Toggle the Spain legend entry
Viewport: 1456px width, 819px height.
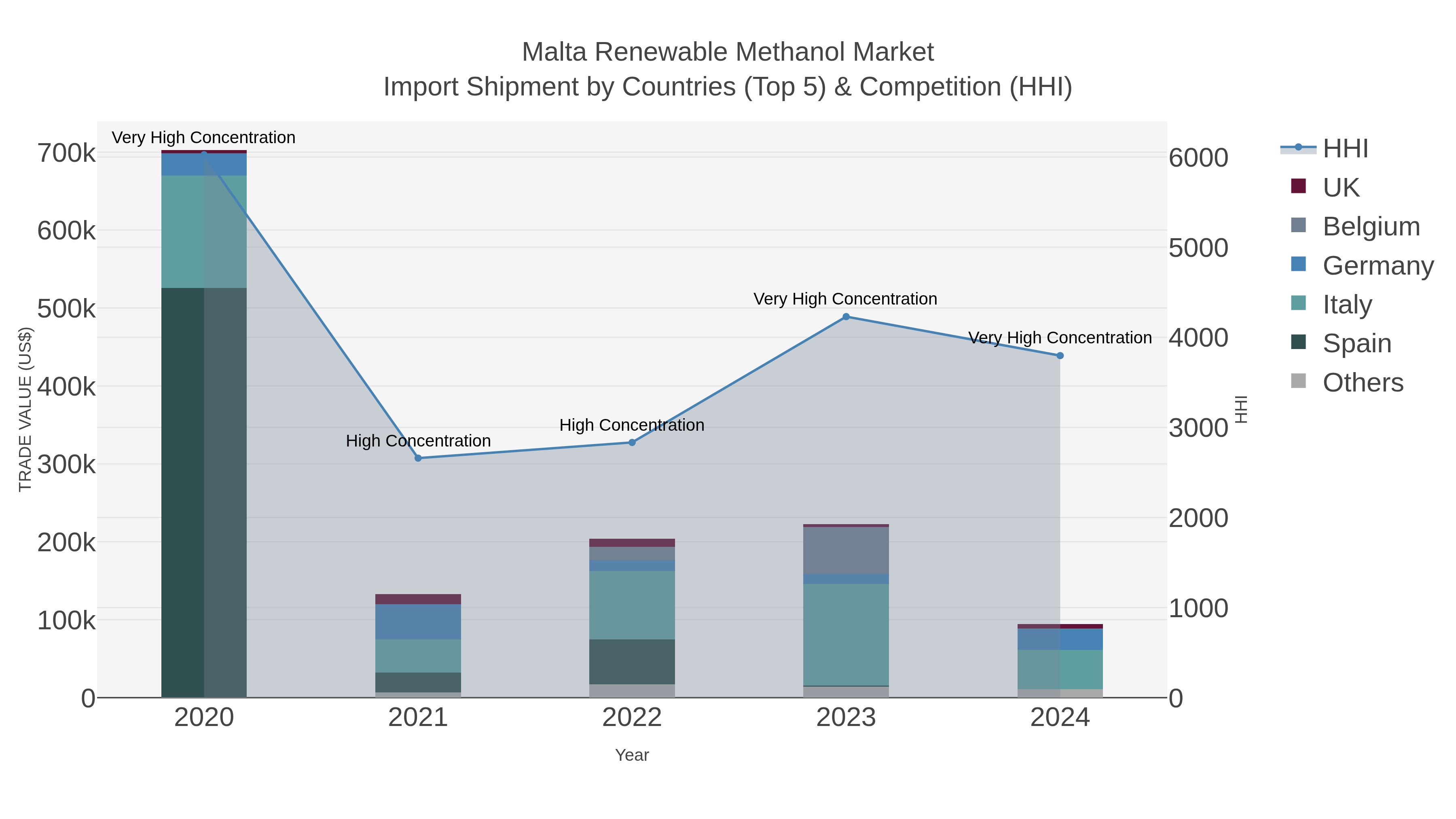pyautogui.click(x=1341, y=343)
